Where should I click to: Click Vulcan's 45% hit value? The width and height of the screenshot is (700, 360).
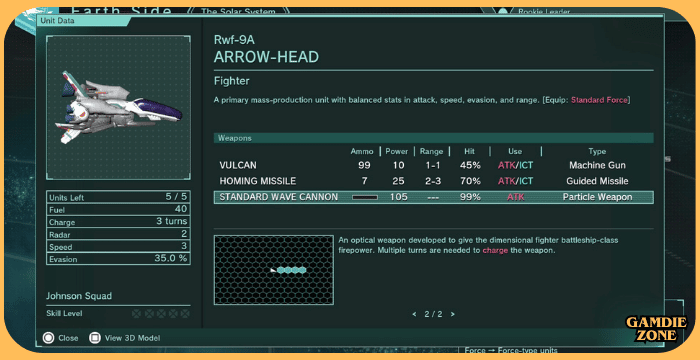[x=470, y=165]
